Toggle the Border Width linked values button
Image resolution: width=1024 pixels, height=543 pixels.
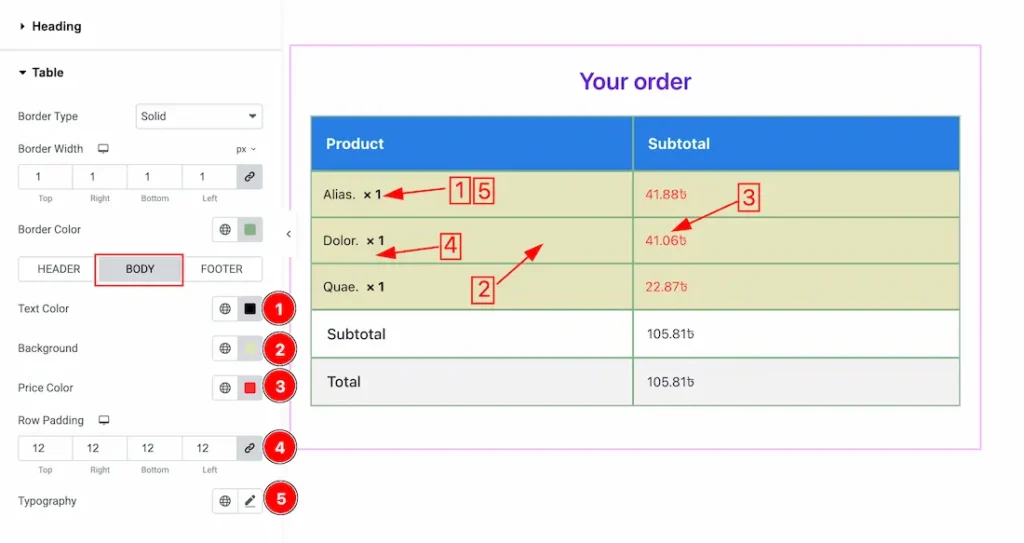pos(249,177)
